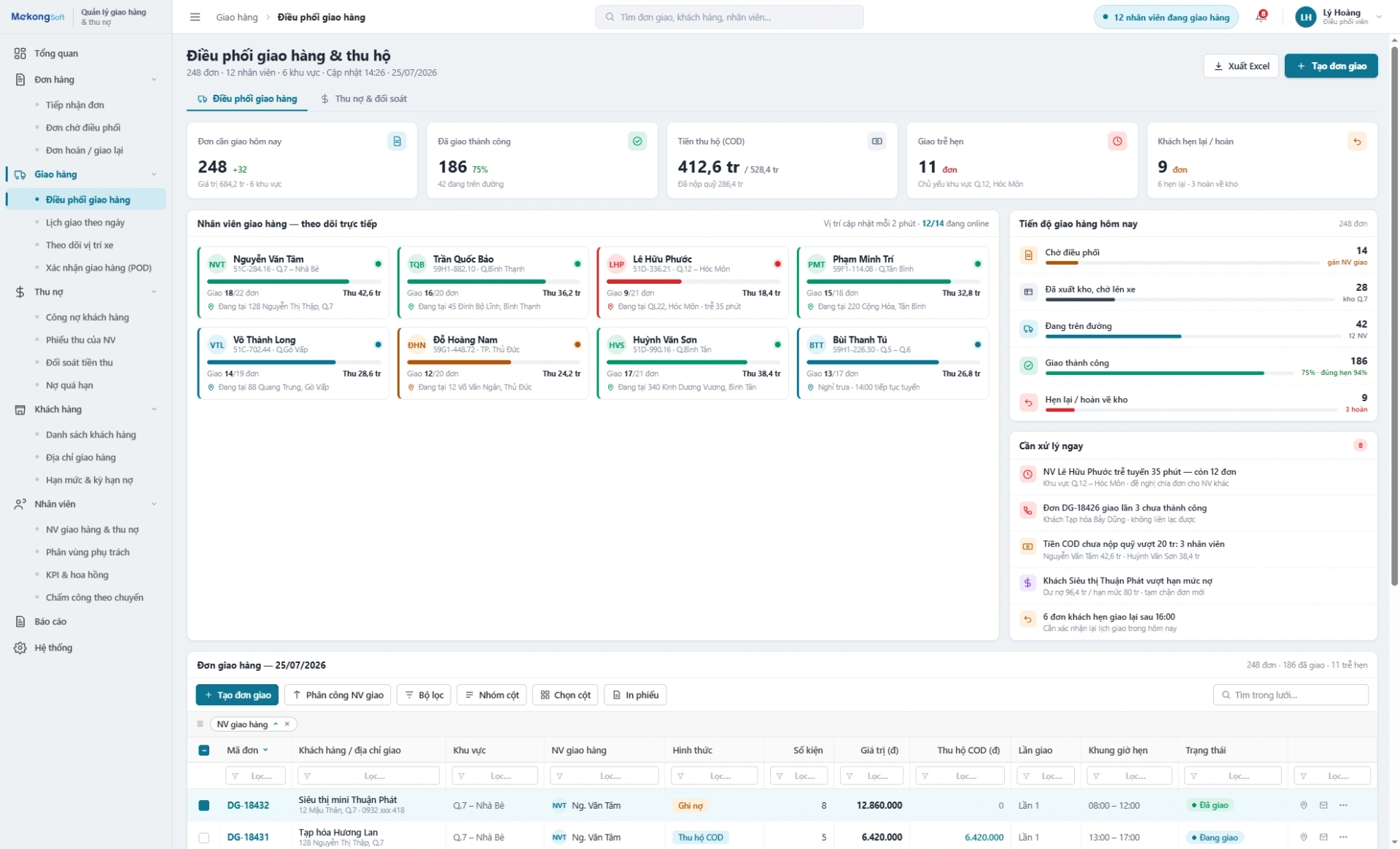The height and width of the screenshot is (849, 1400).
Task: Toggle the hamburger sidebar menu
Action: (195, 17)
